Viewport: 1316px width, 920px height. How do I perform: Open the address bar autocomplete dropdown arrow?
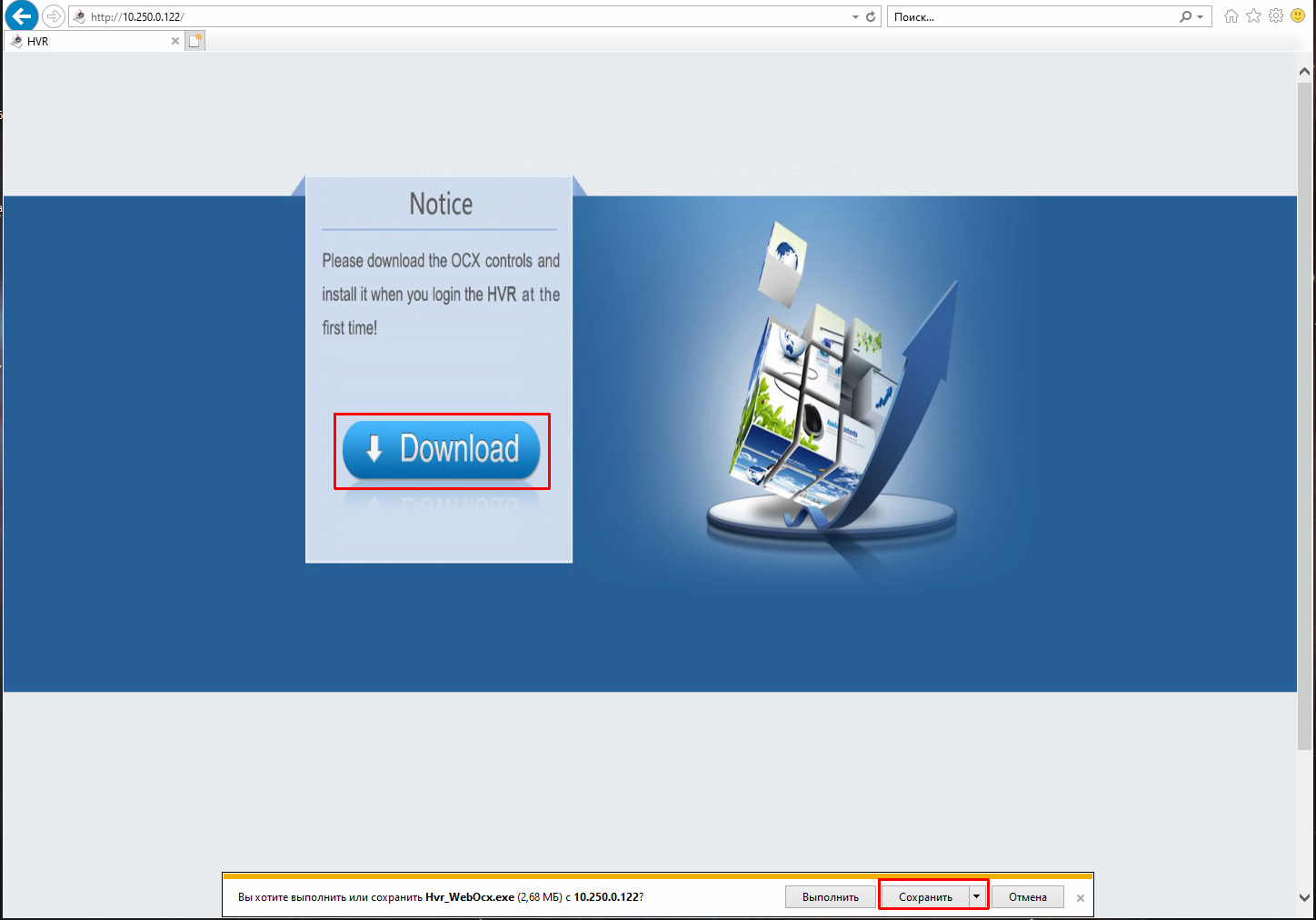(x=855, y=17)
